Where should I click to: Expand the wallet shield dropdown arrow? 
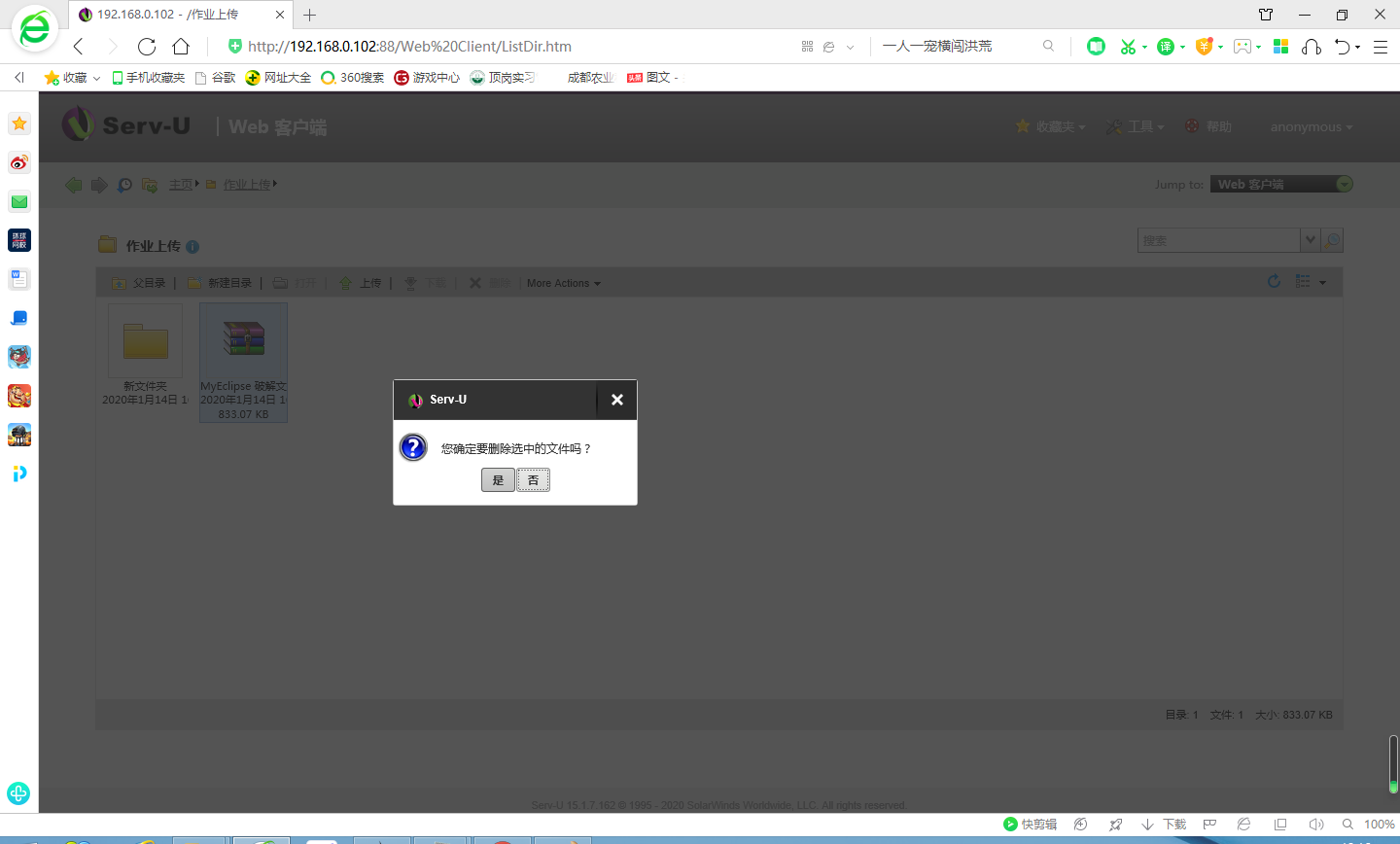point(1220,47)
